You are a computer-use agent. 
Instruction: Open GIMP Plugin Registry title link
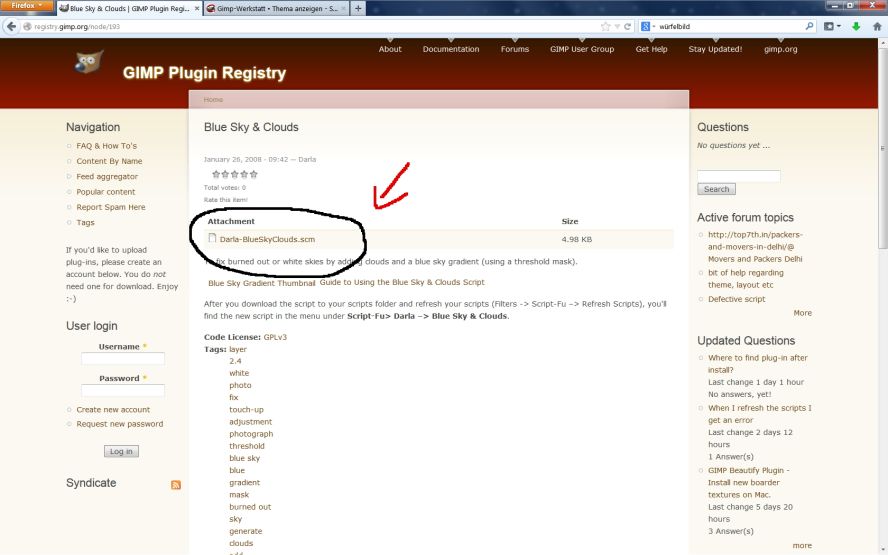click(204, 72)
